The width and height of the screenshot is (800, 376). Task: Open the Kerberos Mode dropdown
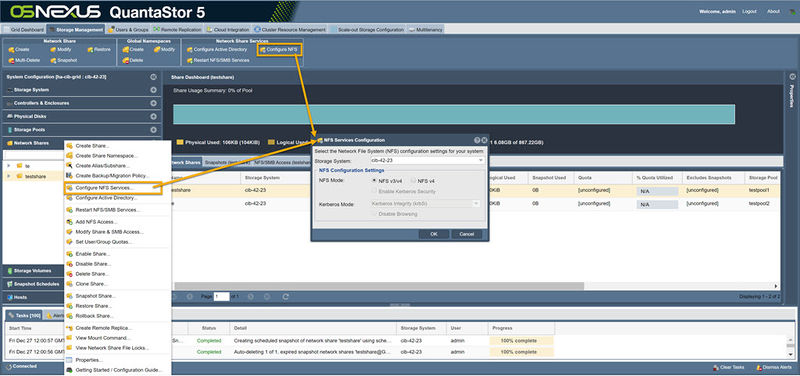click(x=477, y=204)
